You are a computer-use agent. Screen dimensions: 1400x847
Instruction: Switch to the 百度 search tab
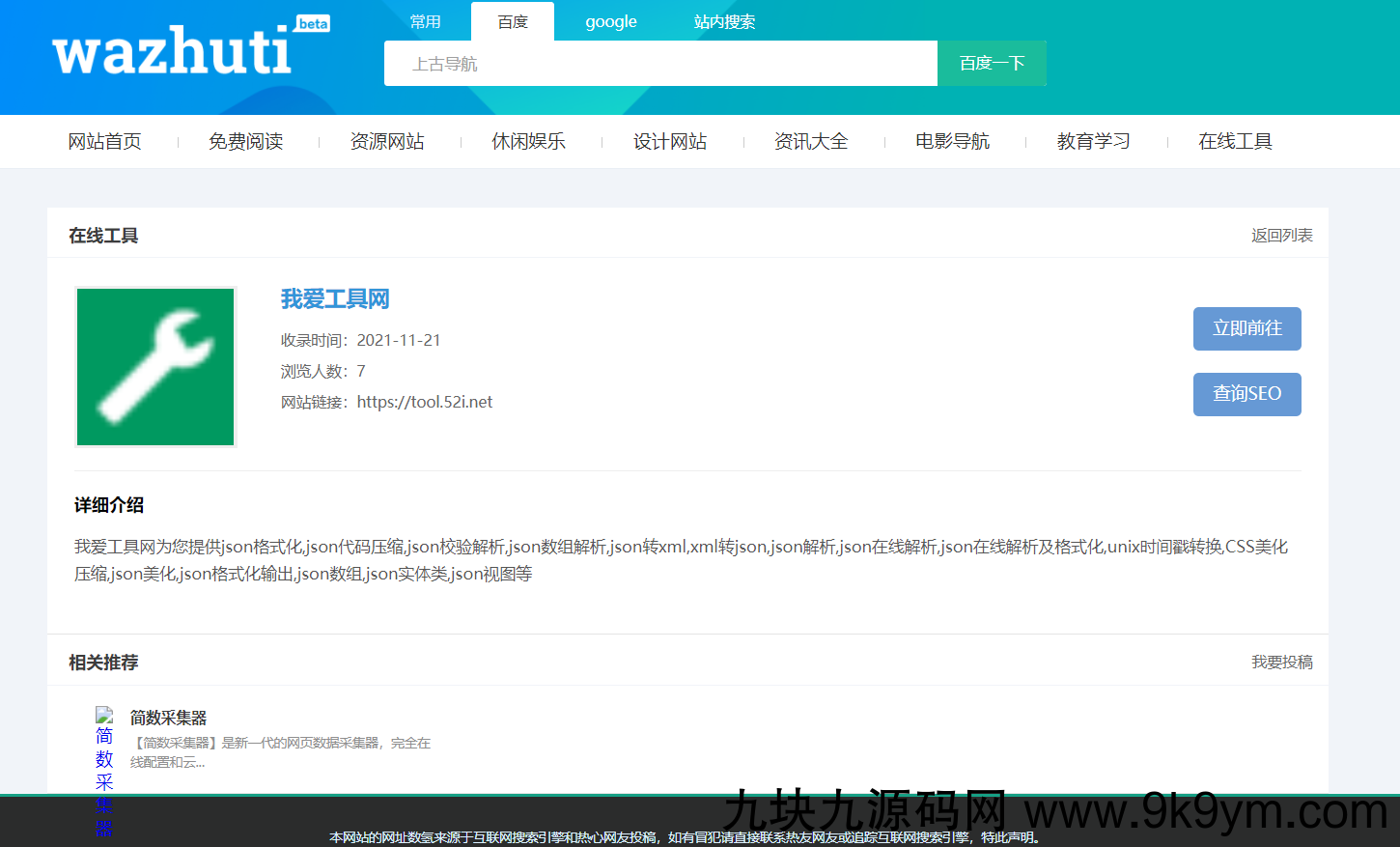[512, 21]
